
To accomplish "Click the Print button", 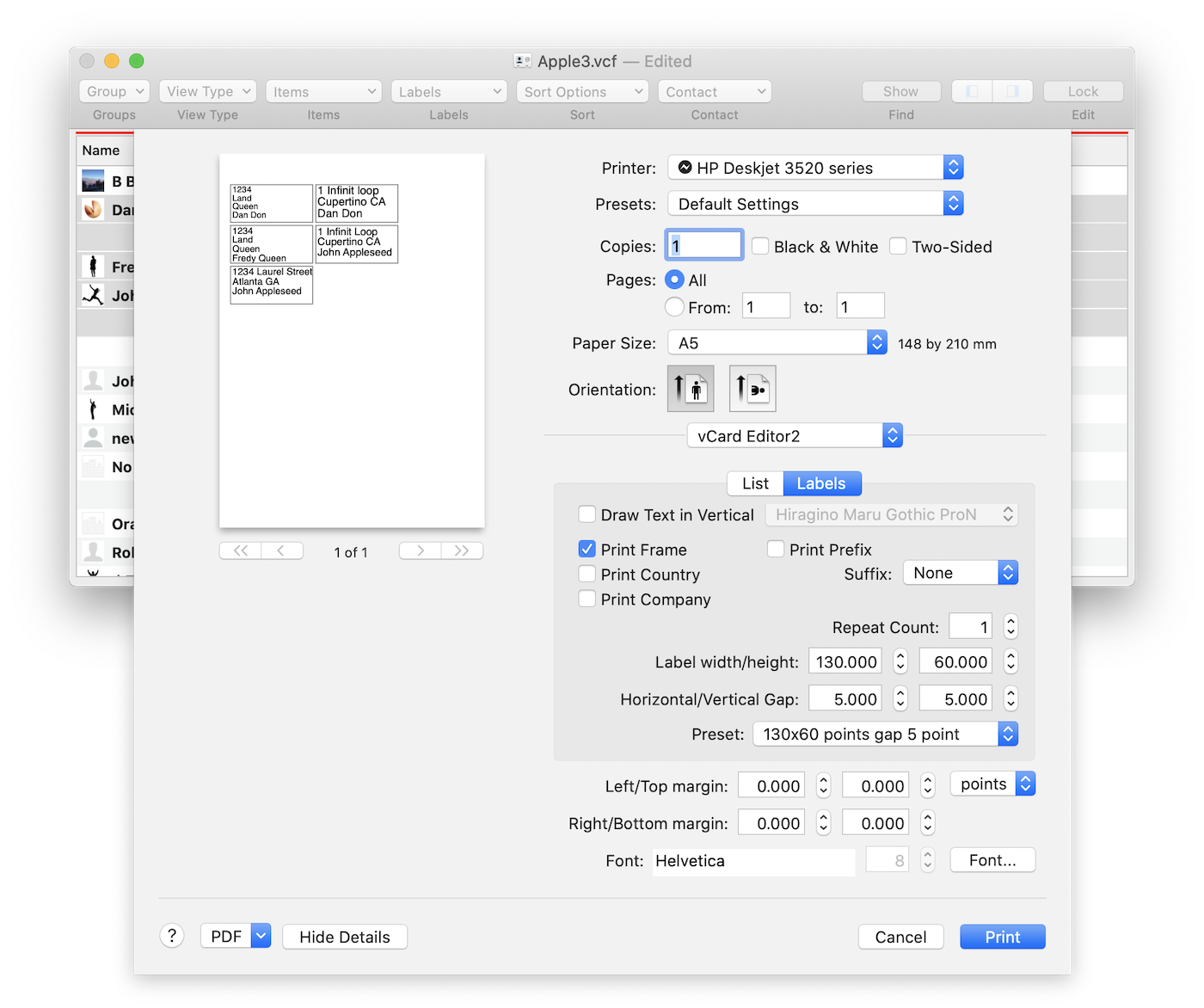I will click(1003, 937).
